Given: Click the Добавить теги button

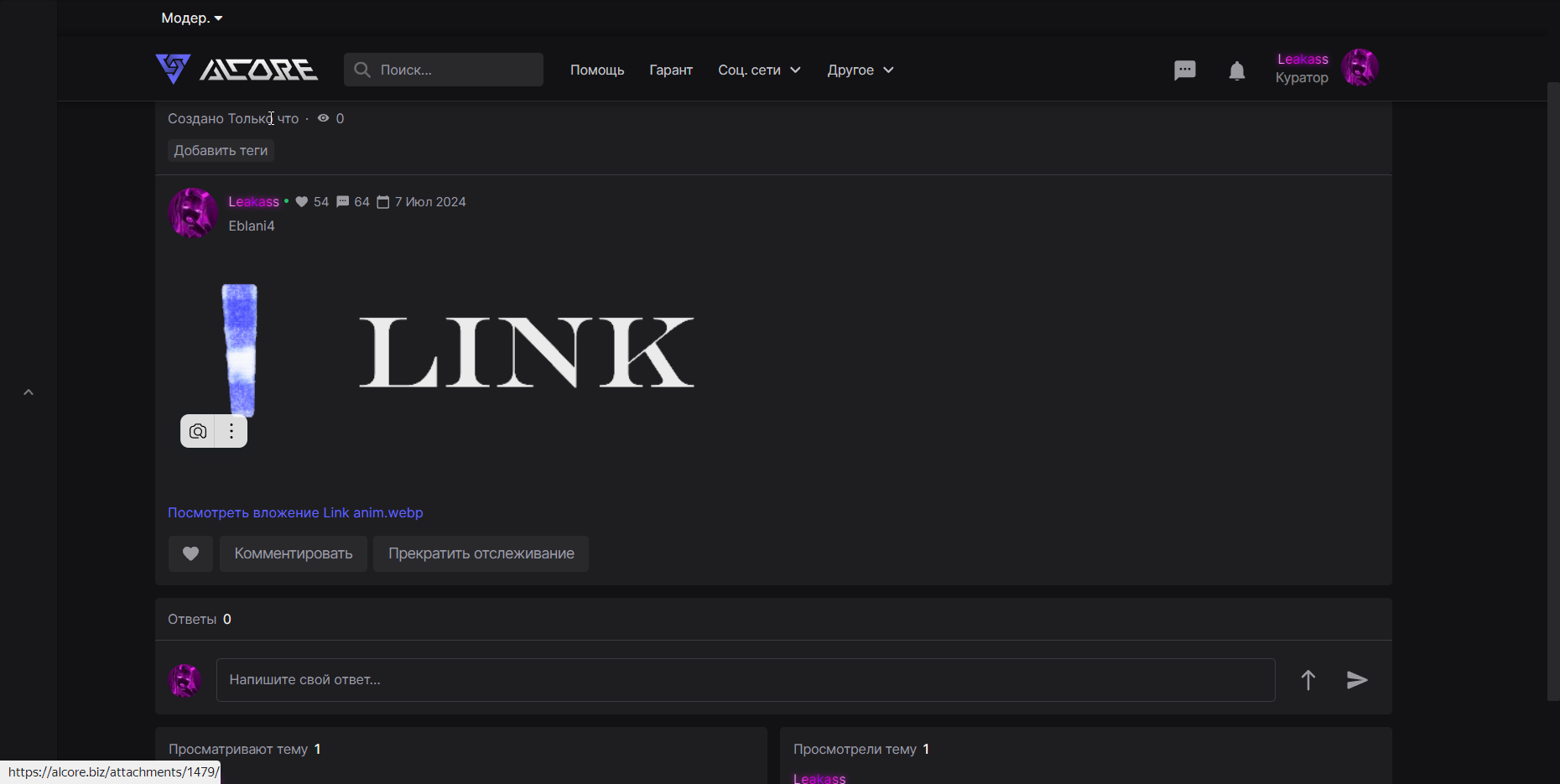Looking at the screenshot, I should pyautogui.click(x=221, y=150).
